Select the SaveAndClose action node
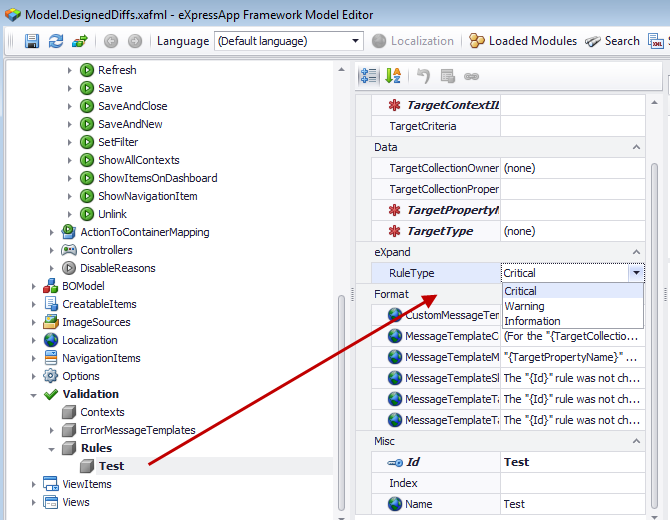The image size is (670, 520). 132,106
